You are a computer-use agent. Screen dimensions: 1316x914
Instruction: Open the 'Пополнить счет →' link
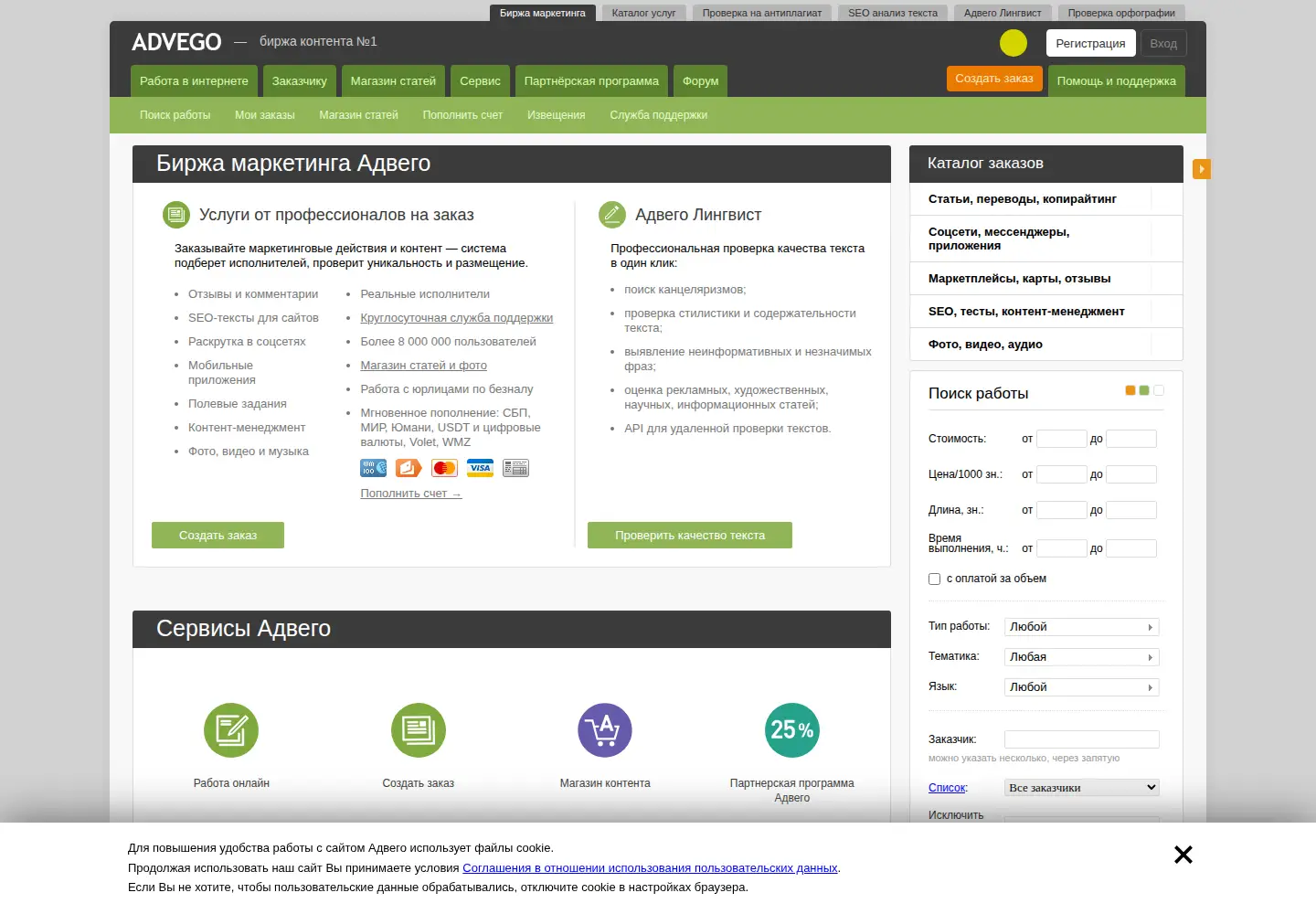tap(411, 494)
